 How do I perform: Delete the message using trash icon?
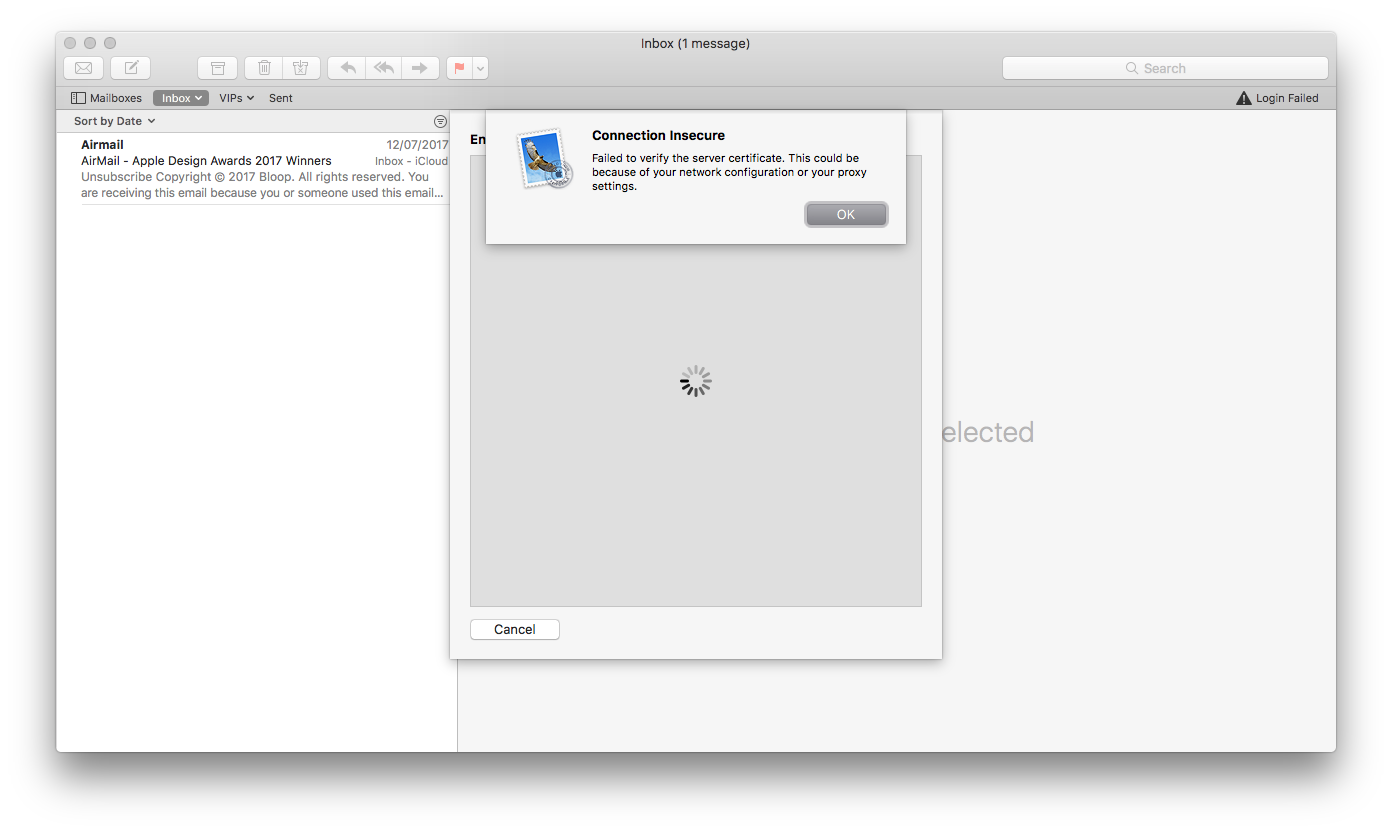[263, 67]
